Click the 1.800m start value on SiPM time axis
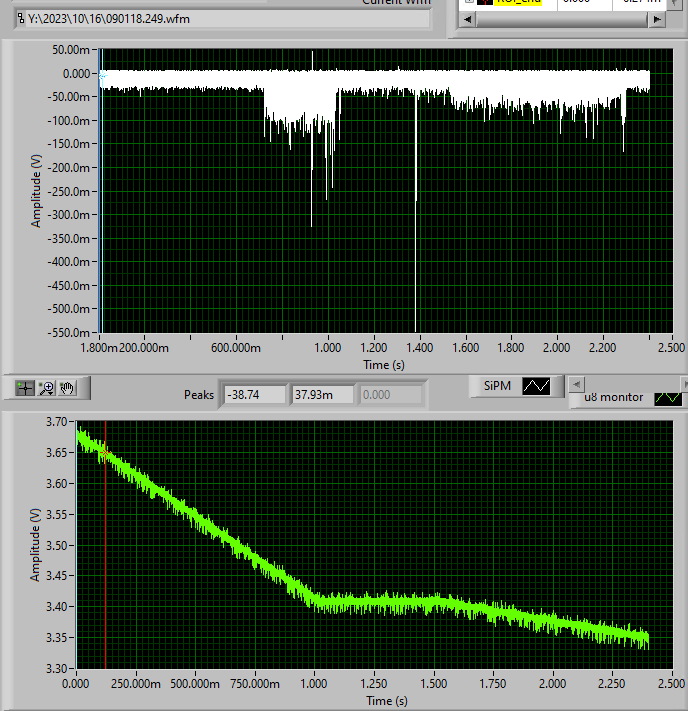 [98, 348]
